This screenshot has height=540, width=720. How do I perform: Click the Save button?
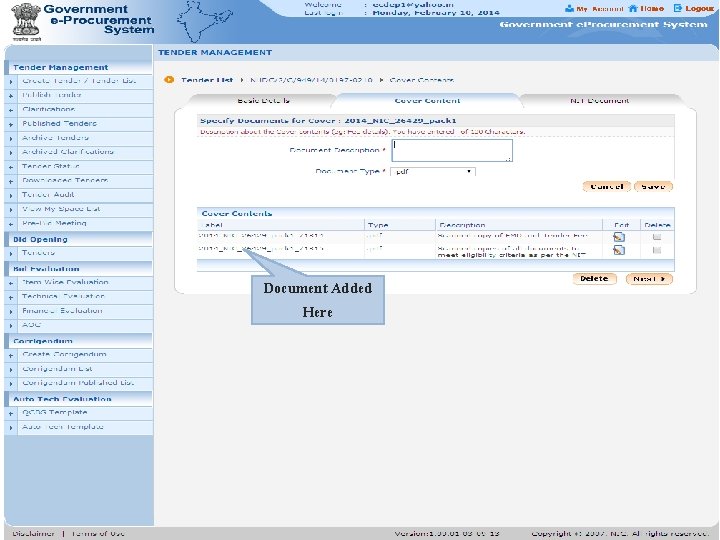(x=653, y=186)
